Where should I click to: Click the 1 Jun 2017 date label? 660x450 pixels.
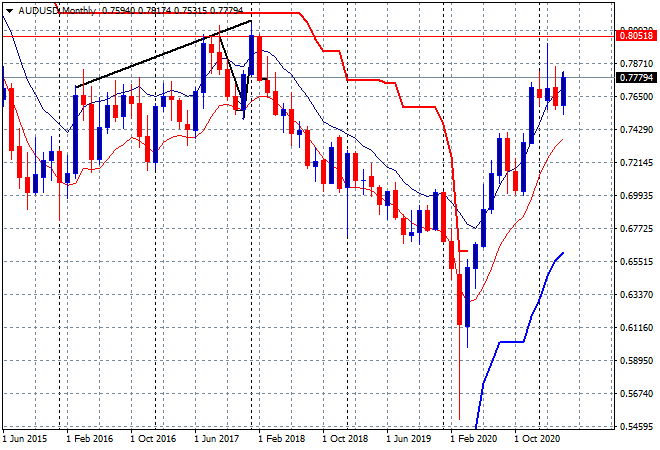click(x=216, y=439)
